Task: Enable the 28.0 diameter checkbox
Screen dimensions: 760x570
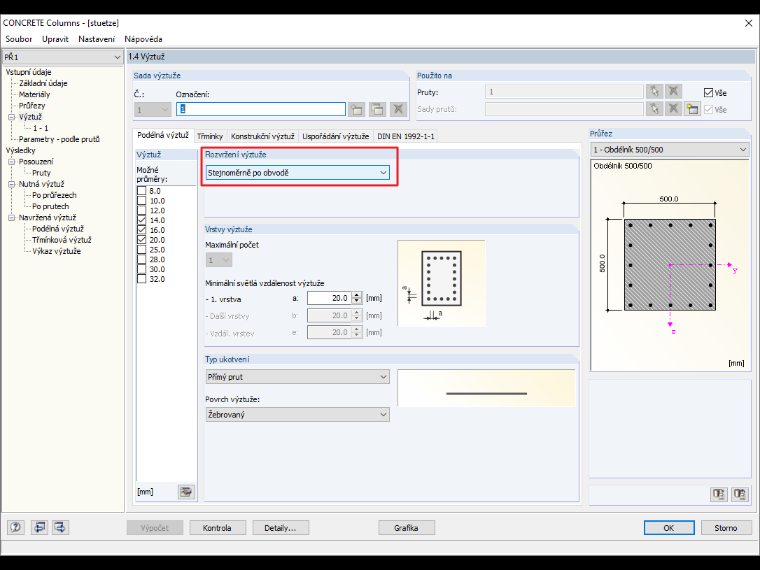Action: (142, 259)
